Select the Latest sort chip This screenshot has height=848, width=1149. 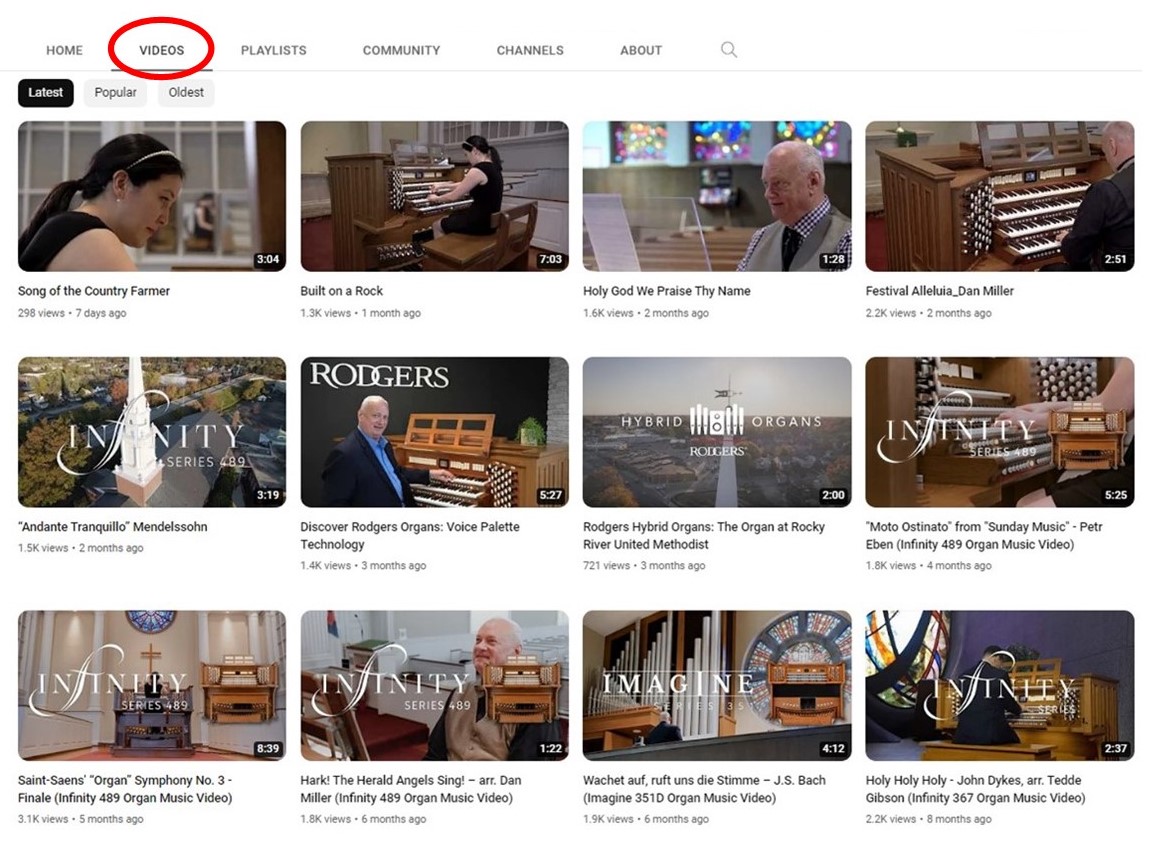45,92
